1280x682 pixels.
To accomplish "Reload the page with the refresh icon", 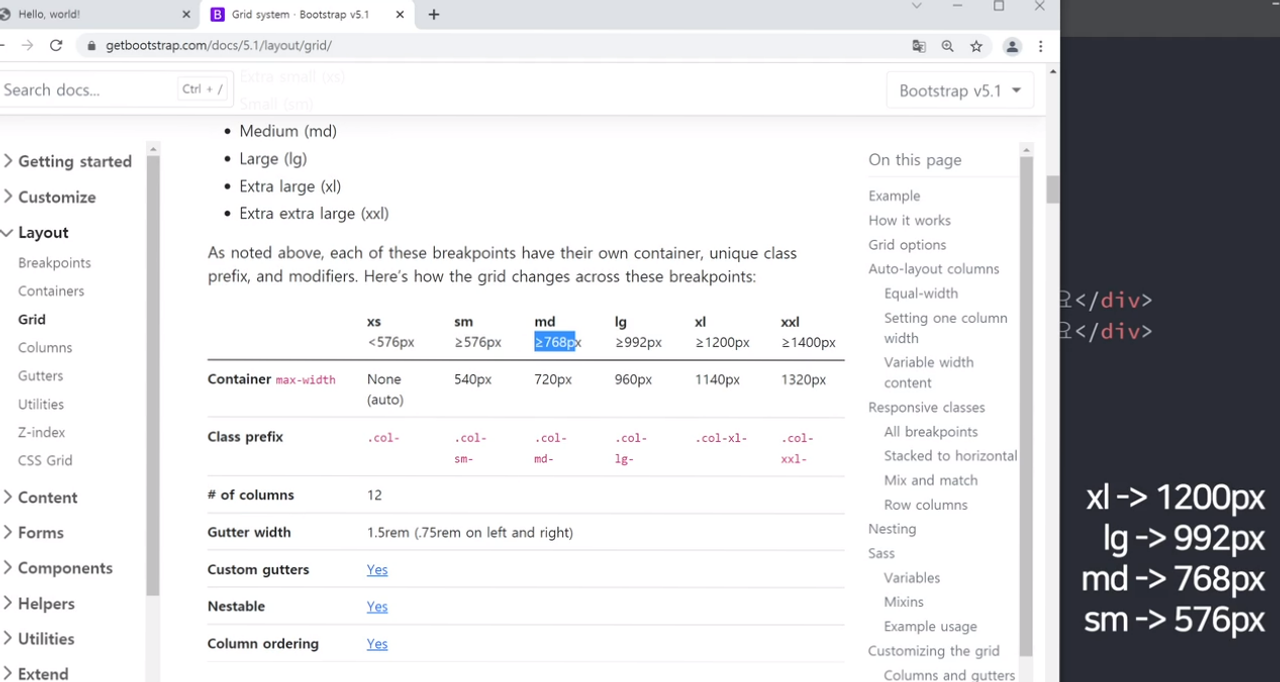I will pyautogui.click(x=56, y=46).
